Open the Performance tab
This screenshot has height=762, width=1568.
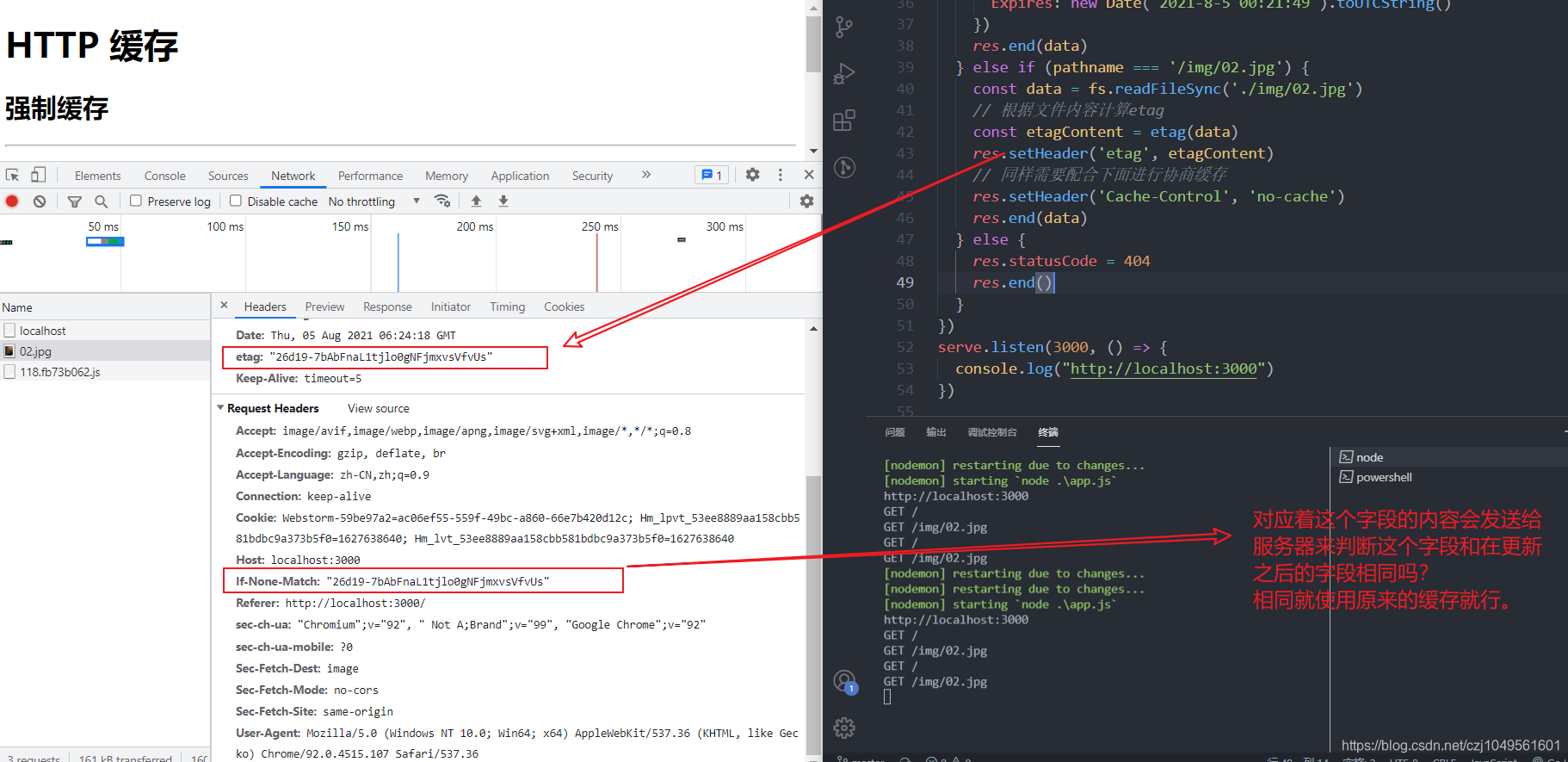(370, 176)
